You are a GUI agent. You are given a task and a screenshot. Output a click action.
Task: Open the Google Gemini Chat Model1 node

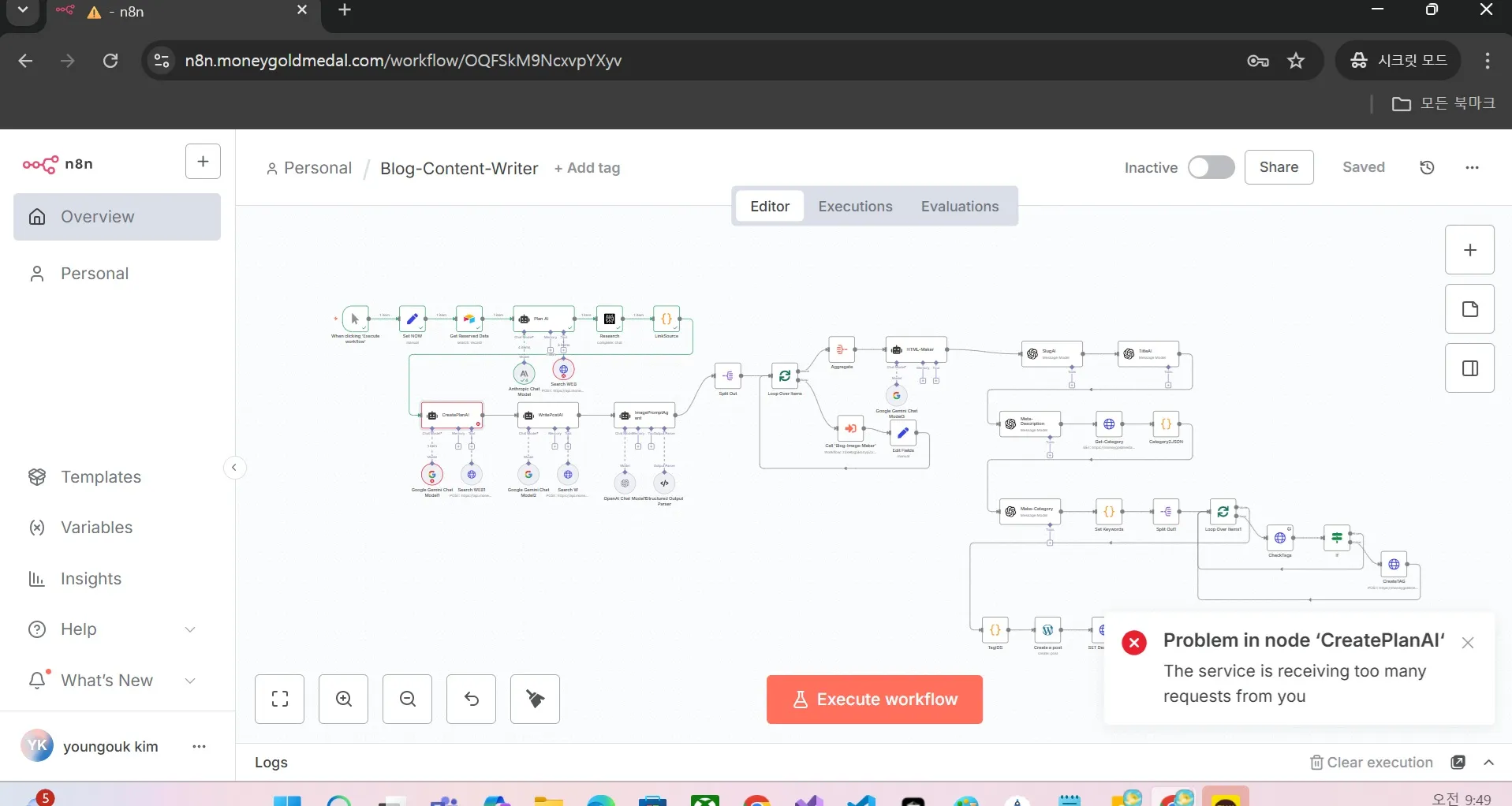pyautogui.click(x=432, y=475)
